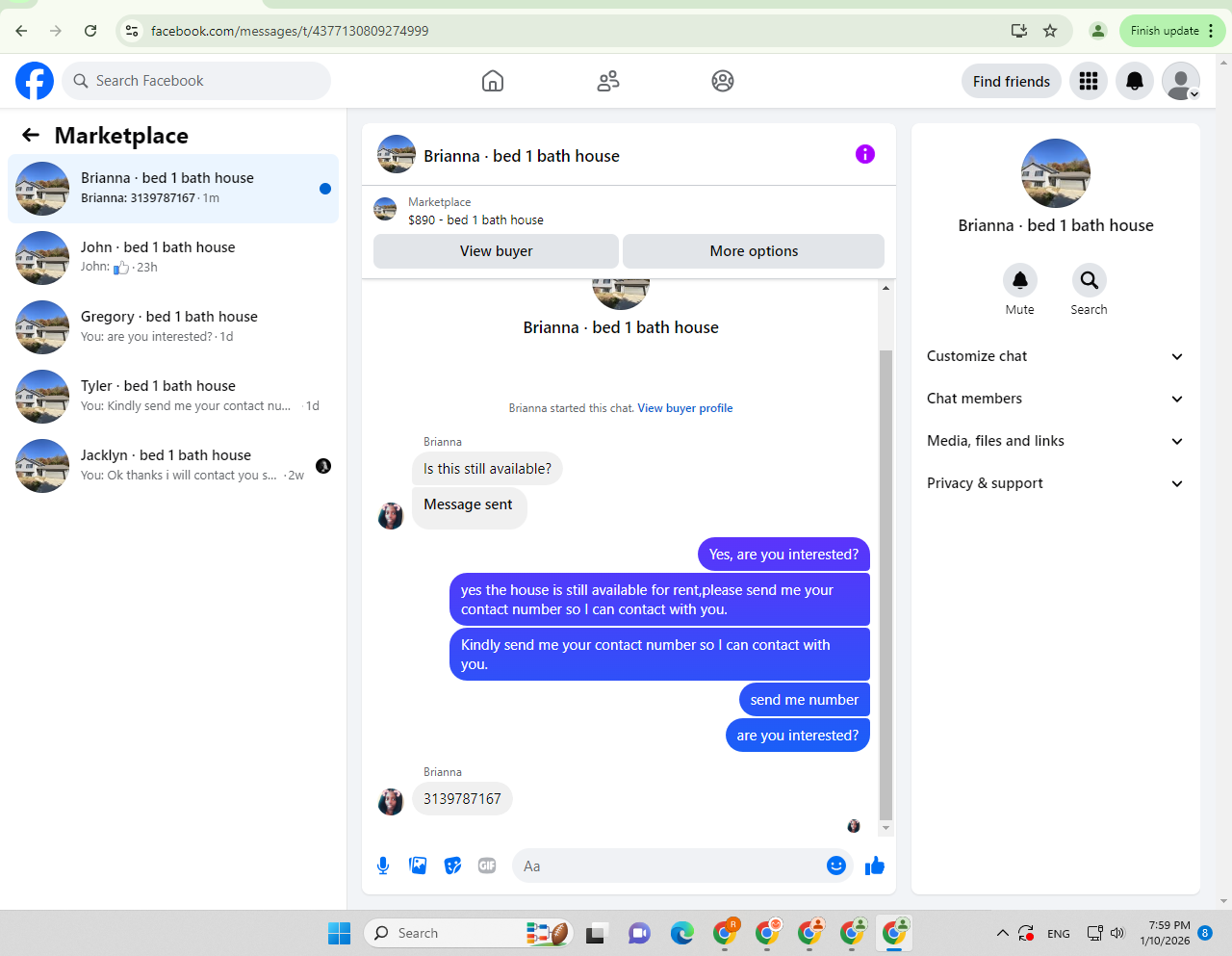Click the Finish update button

[x=1172, y=31]
